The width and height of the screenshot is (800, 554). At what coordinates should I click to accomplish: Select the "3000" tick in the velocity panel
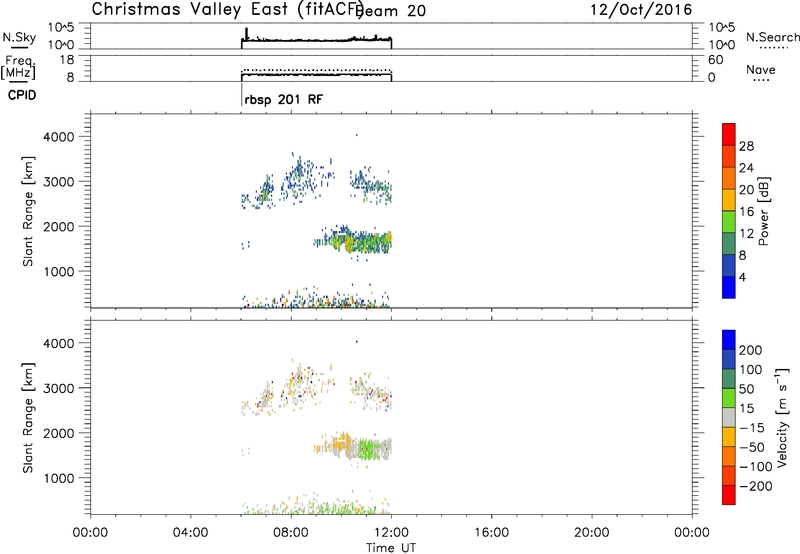pos(59,388)
